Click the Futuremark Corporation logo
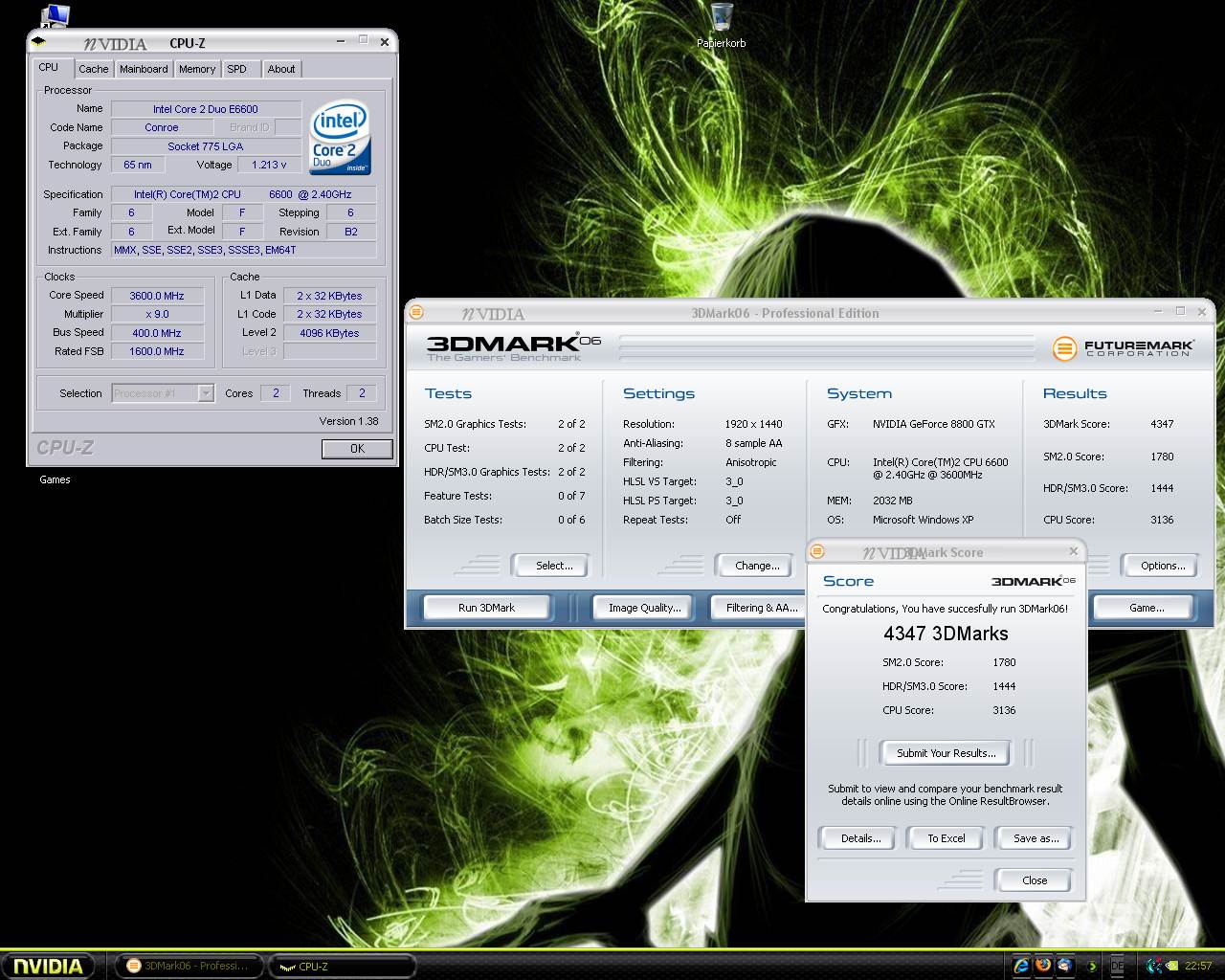Screen dimensions: 1225x980 coord(1123,348)
